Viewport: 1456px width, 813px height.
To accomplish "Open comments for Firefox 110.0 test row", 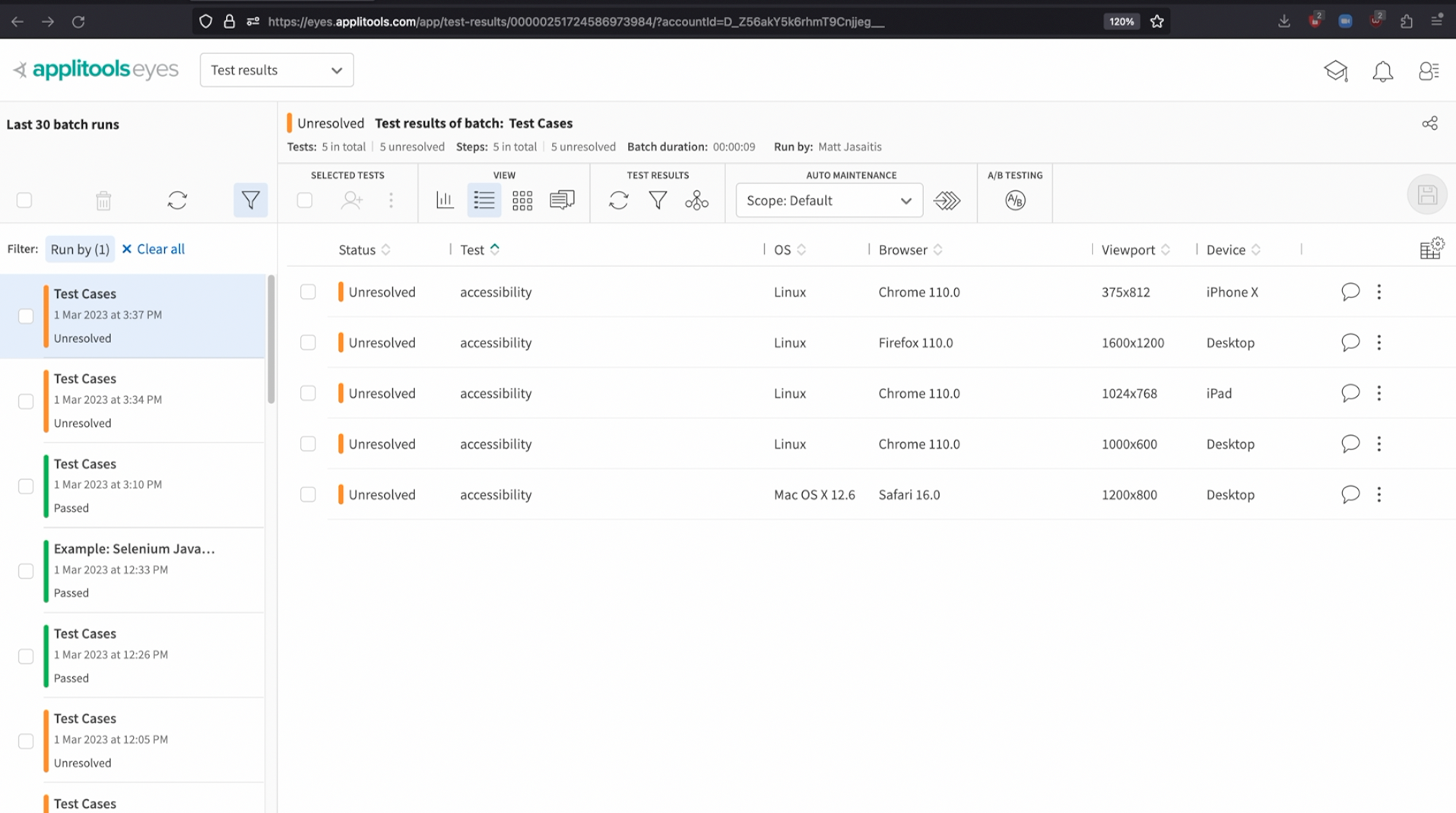I will [1350, 342].
